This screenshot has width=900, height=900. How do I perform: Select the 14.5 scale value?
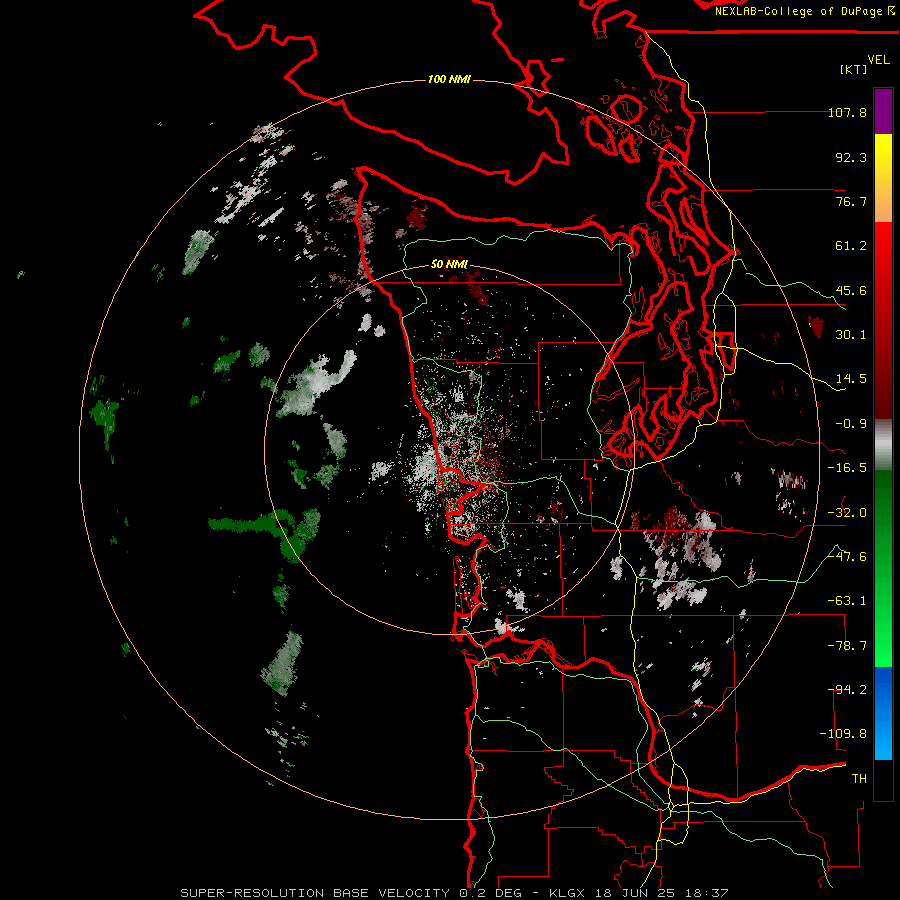(x=851, y=379)
